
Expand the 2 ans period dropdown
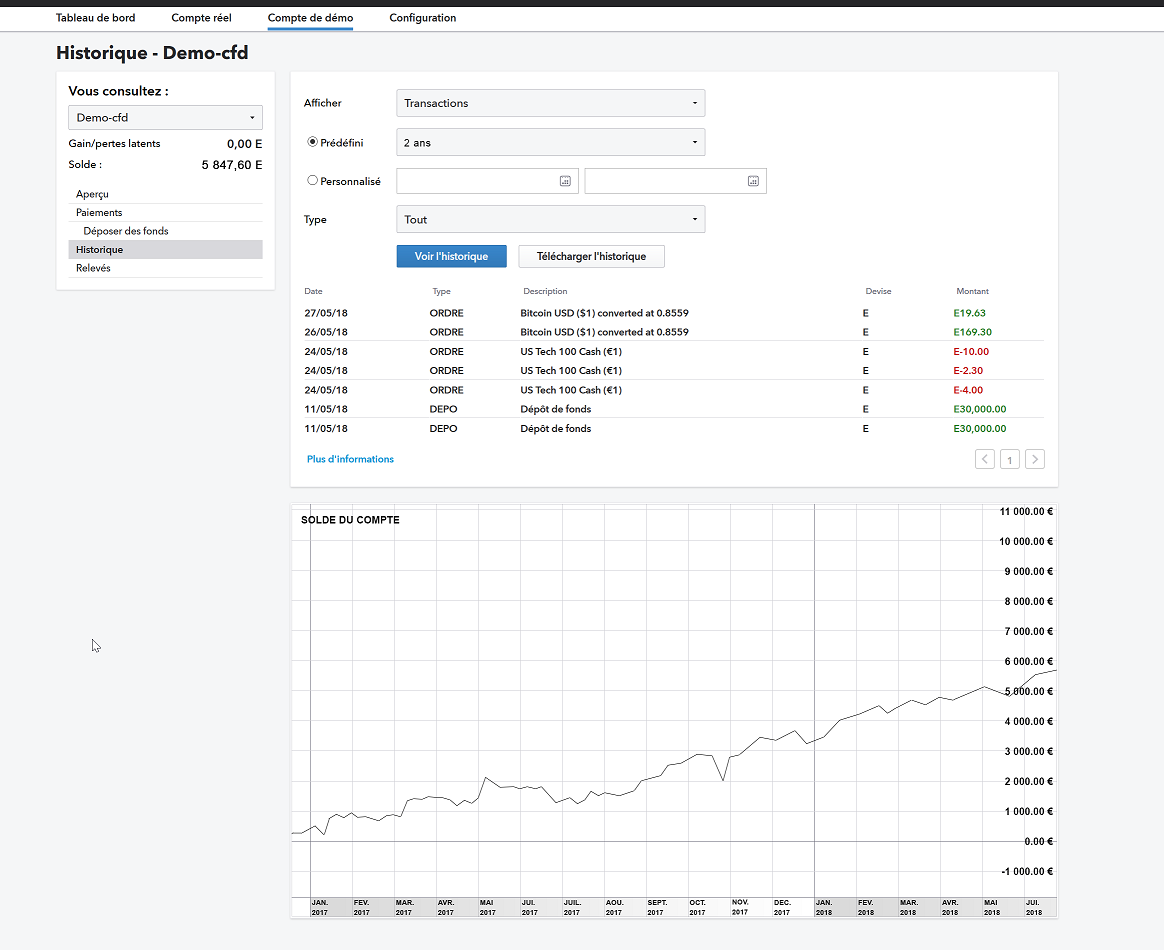(550, 142)
